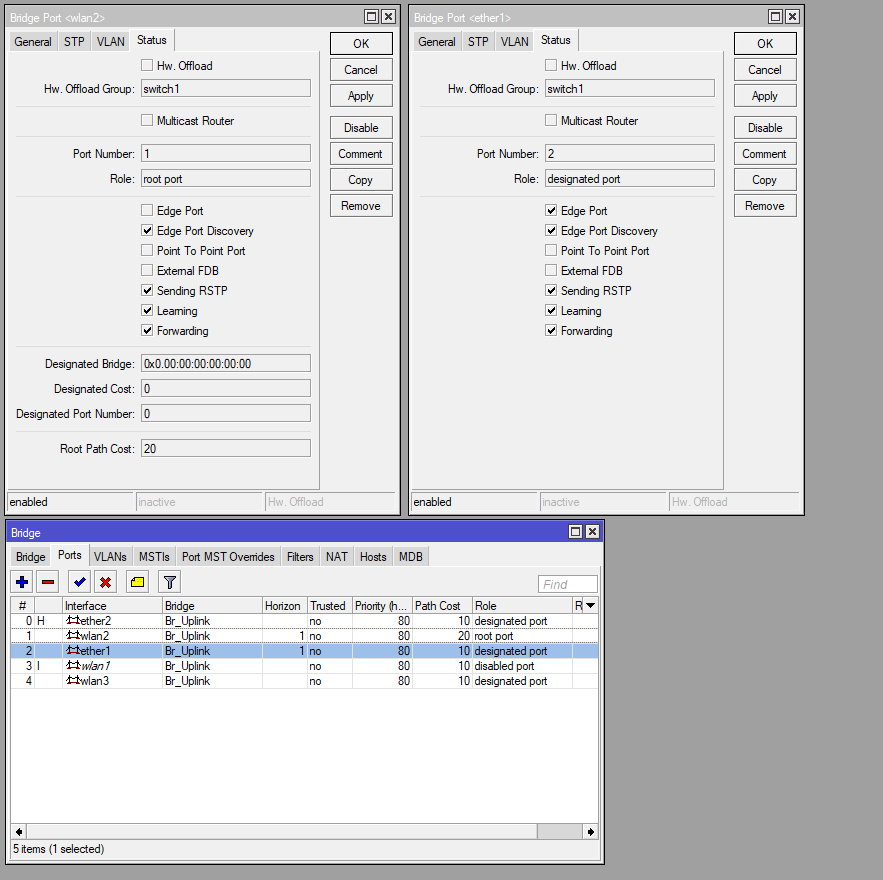883x880 pixels.
Task: Click the red minus Remove icon
Action: tap(48, 582)
